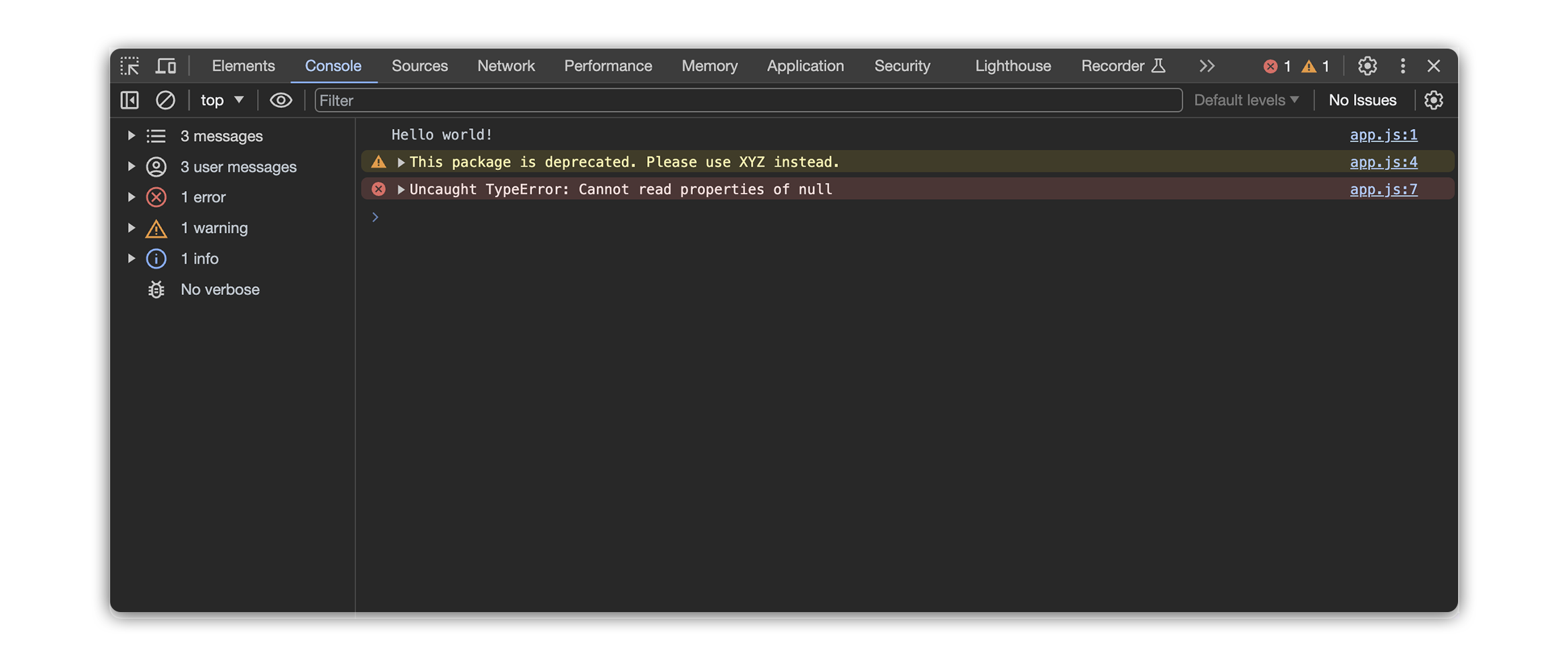Expand the Uncaught TypeError message
Viewport: 1568px width, 660px height.
[401, 190]
